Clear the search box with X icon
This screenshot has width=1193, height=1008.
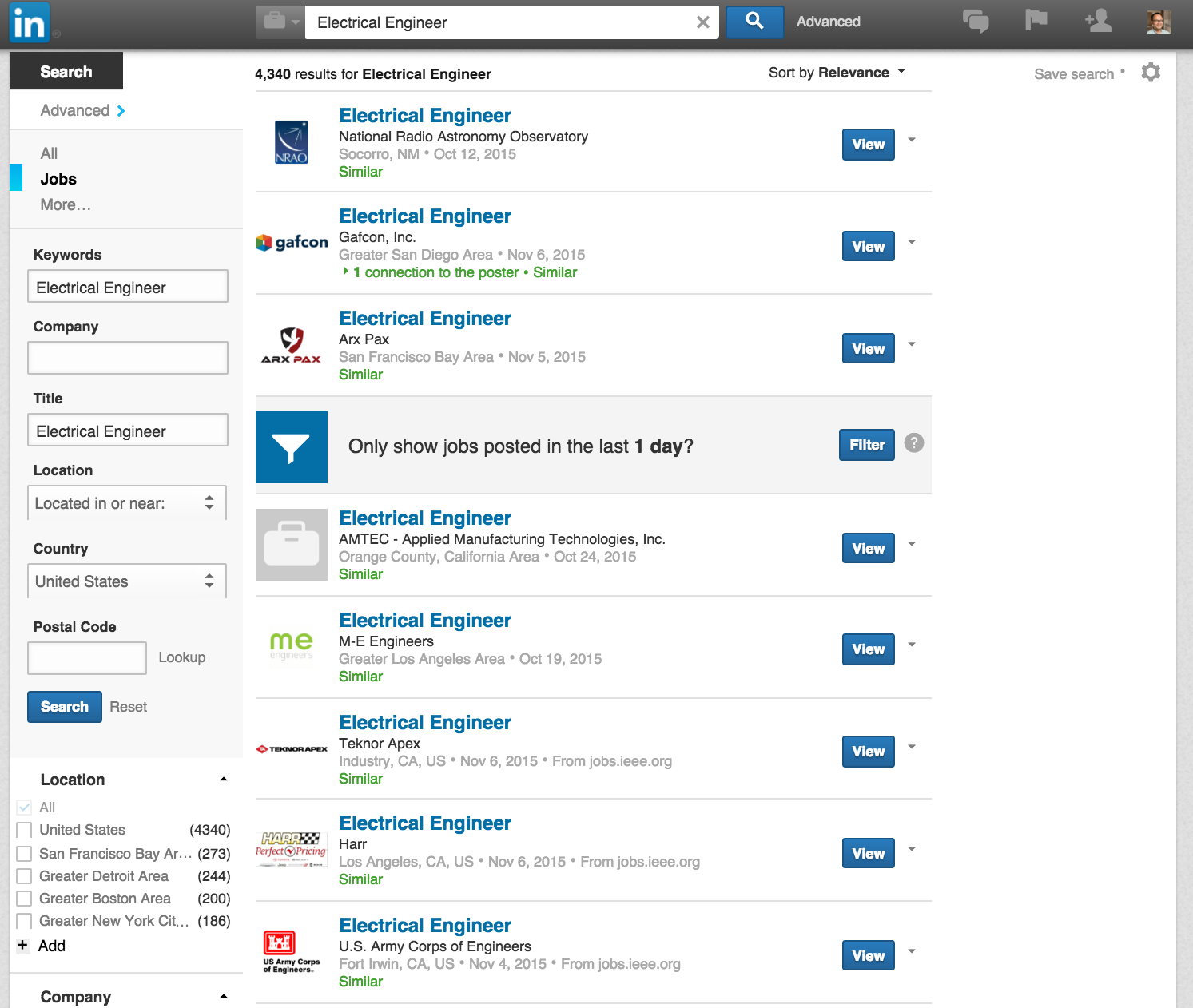pyautogui.click(x=702, y=22)
